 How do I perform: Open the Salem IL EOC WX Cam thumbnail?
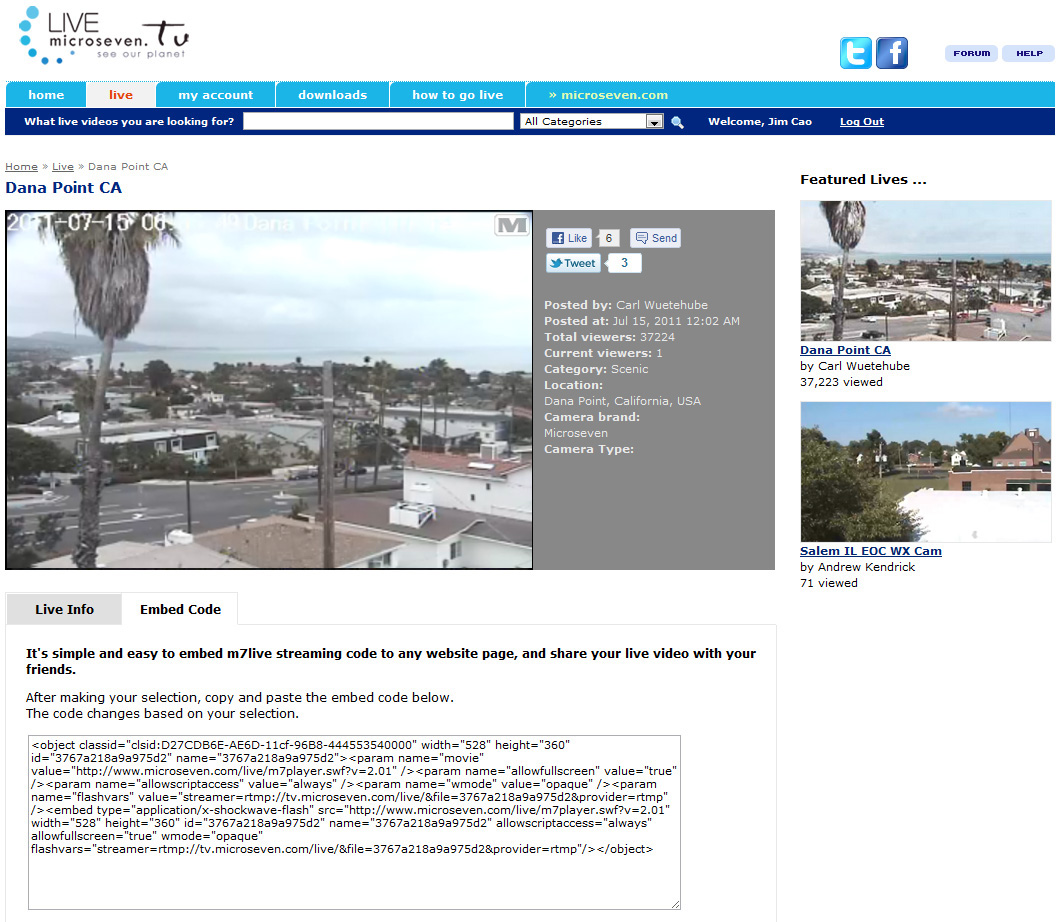coord(926,472)
